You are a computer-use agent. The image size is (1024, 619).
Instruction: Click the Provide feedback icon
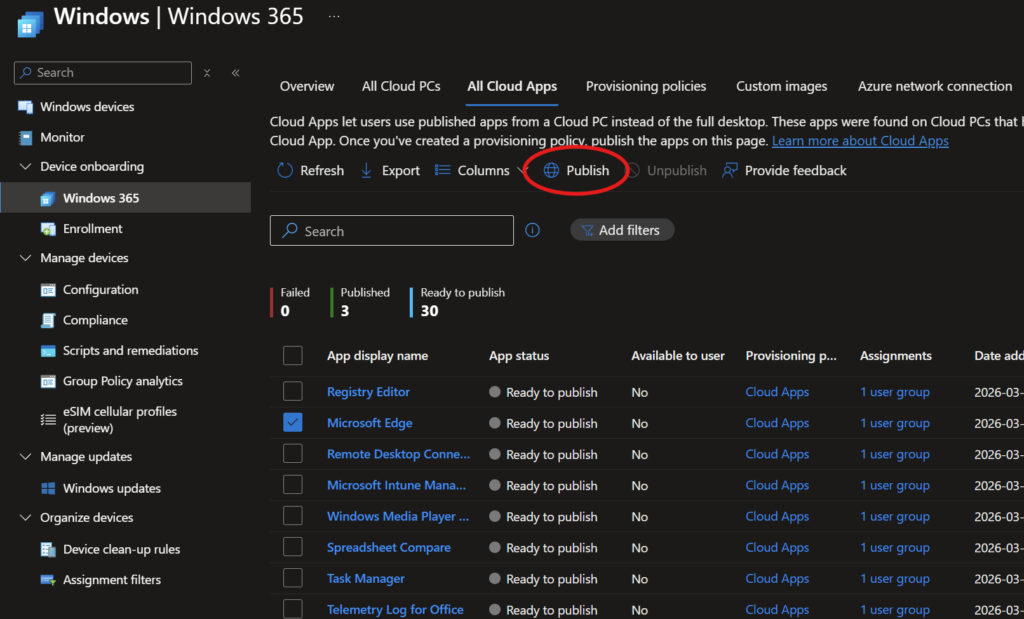(730, 171)
